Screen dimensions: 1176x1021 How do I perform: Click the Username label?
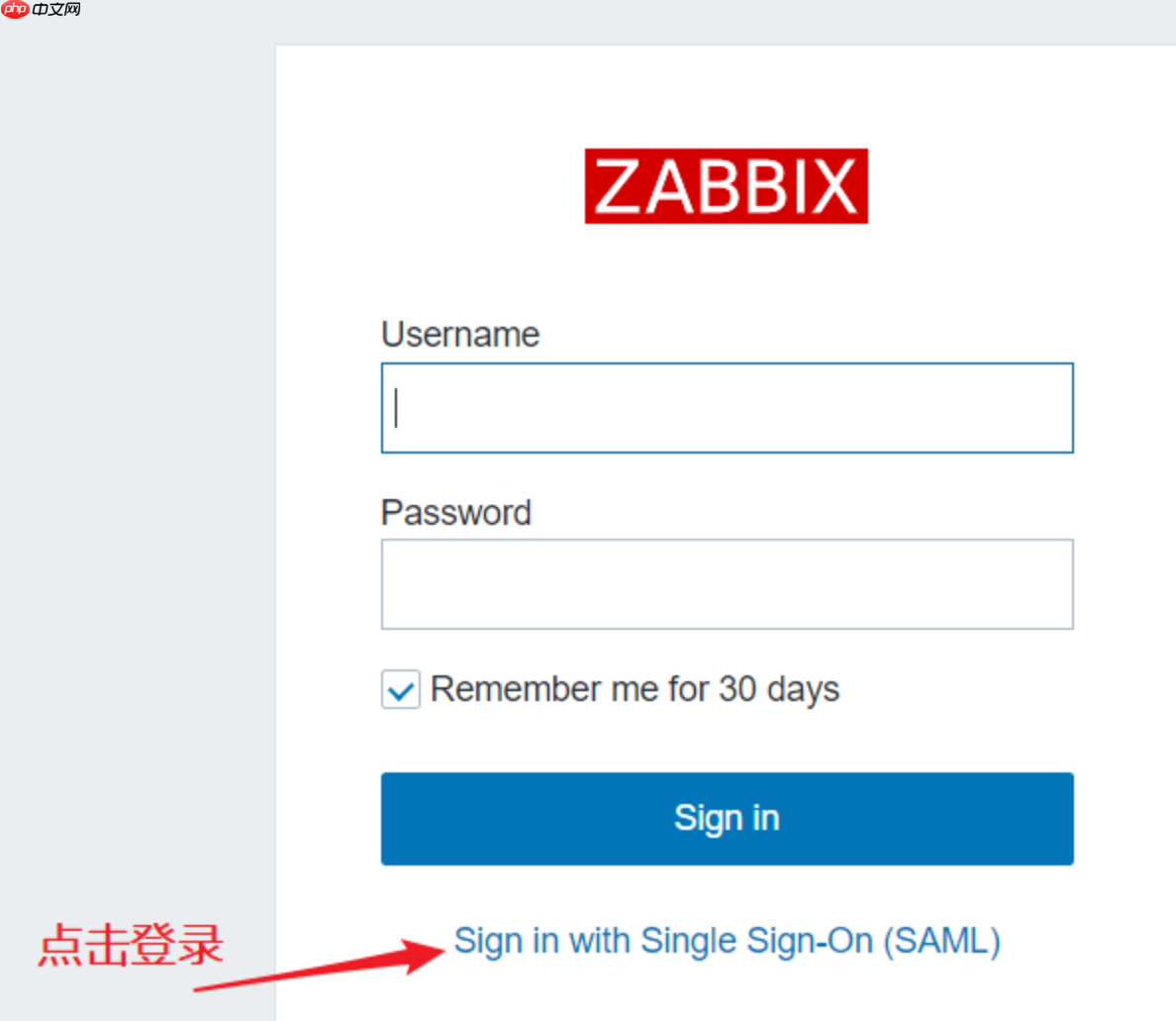(x=459, y=335)
